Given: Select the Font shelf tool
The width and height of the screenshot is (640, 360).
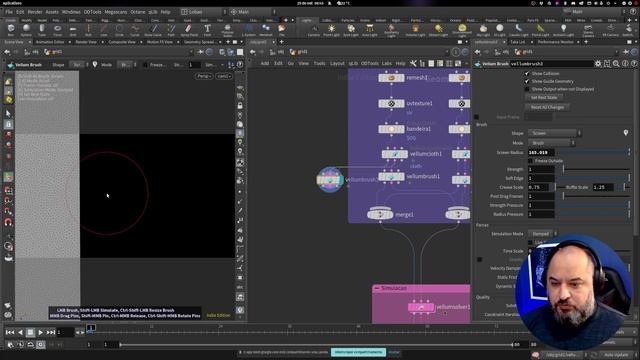Looking at the screenshot, I should [207, 29].
